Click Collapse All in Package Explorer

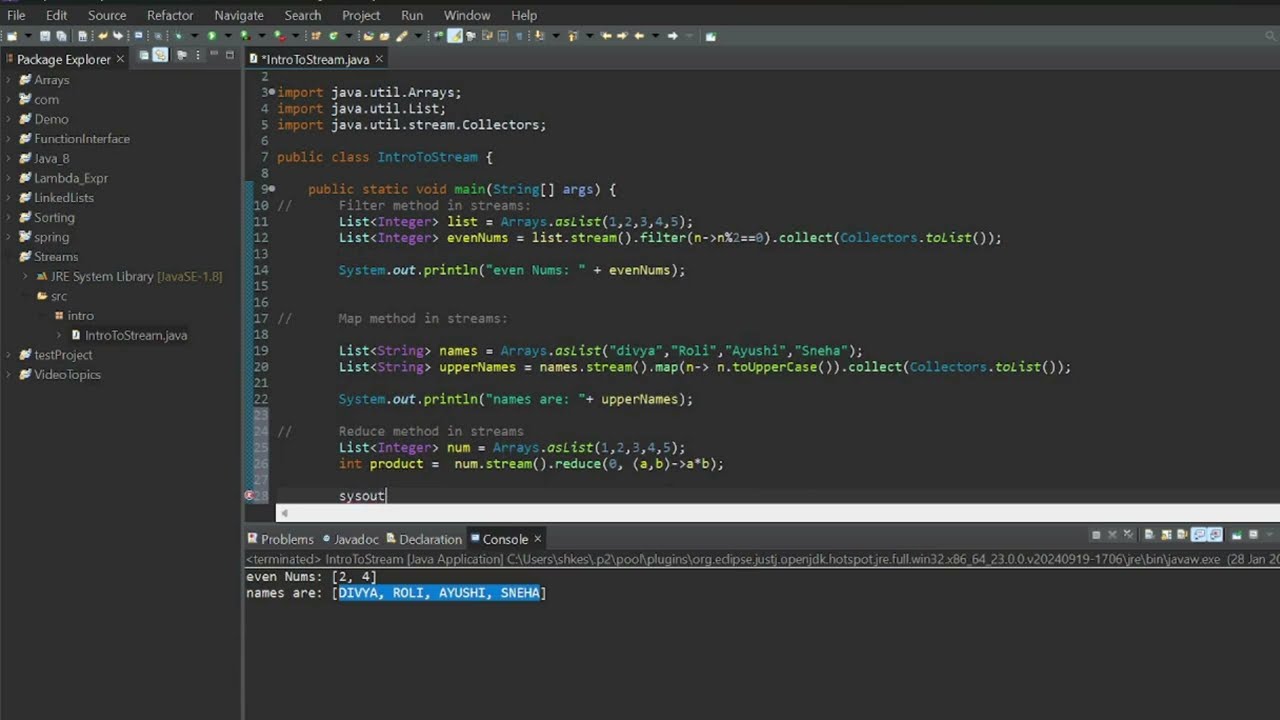point(144,55)
